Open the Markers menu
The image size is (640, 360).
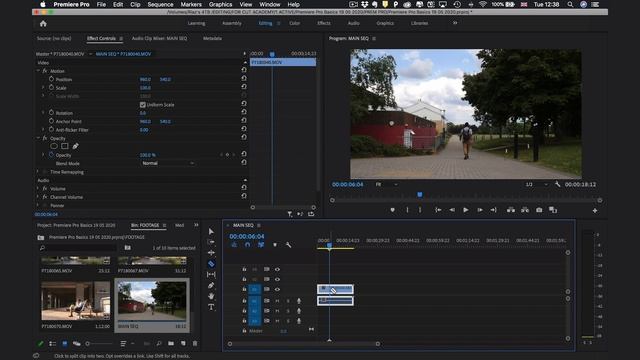[191, 4]
